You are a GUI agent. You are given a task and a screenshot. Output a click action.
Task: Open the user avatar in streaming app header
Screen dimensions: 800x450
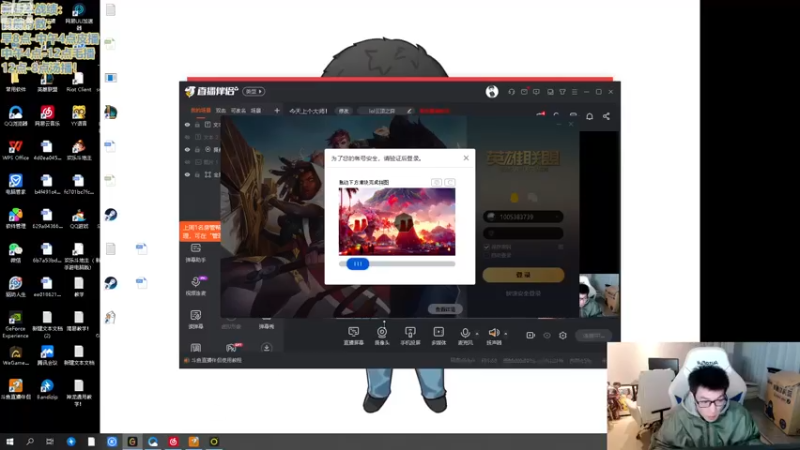coord(492,91)
